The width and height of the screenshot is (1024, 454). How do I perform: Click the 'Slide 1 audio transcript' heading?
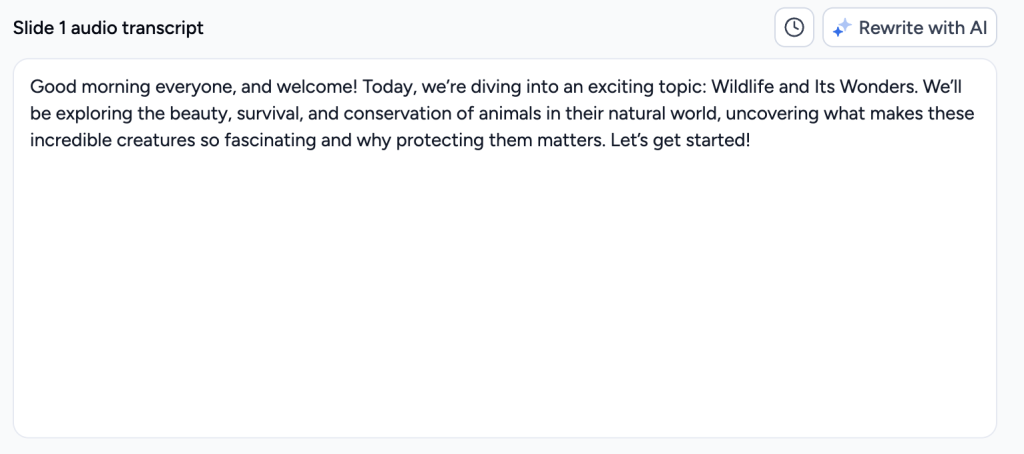pyautogui.click(x=108, y=28)
